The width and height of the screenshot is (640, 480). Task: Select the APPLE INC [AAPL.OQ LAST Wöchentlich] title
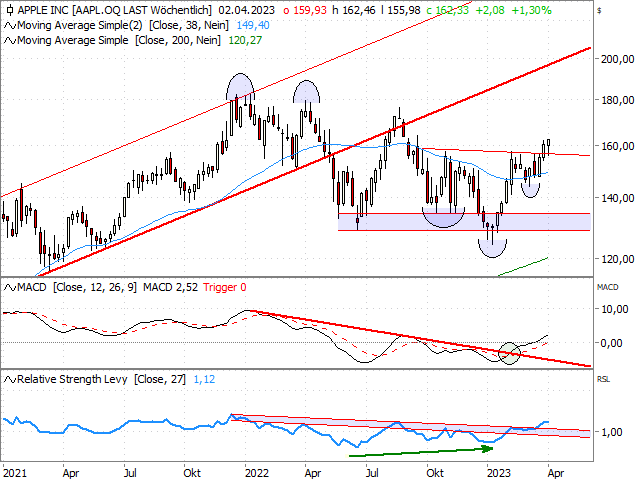[x=115, y=10]
